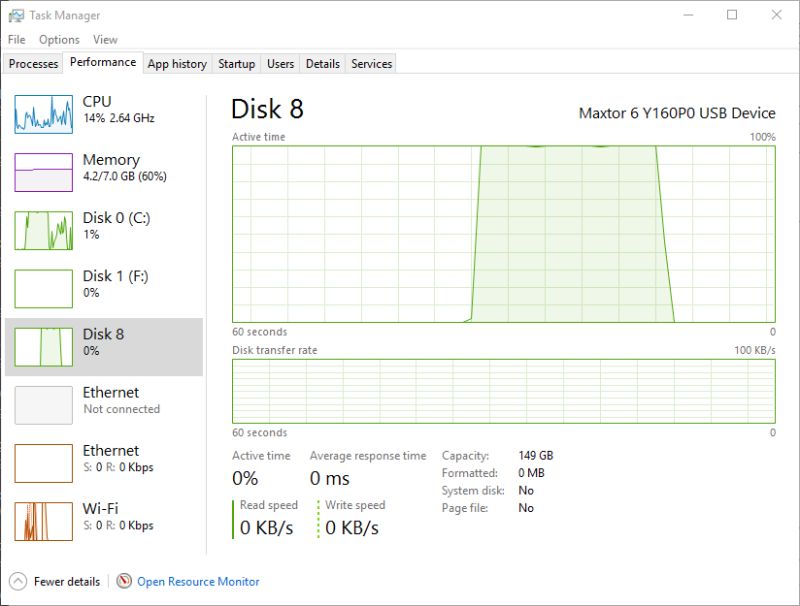Open the App history tab
Viewport: 800px width, 606px height.
tap(177, 63)
